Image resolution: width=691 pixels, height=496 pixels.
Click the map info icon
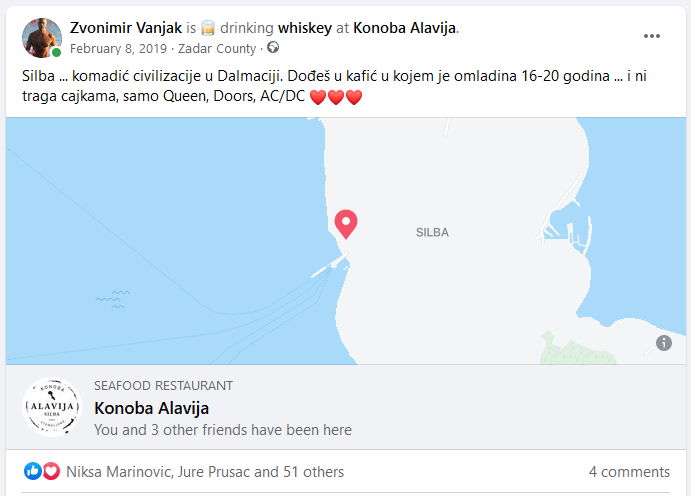click(x=664, y=343)
